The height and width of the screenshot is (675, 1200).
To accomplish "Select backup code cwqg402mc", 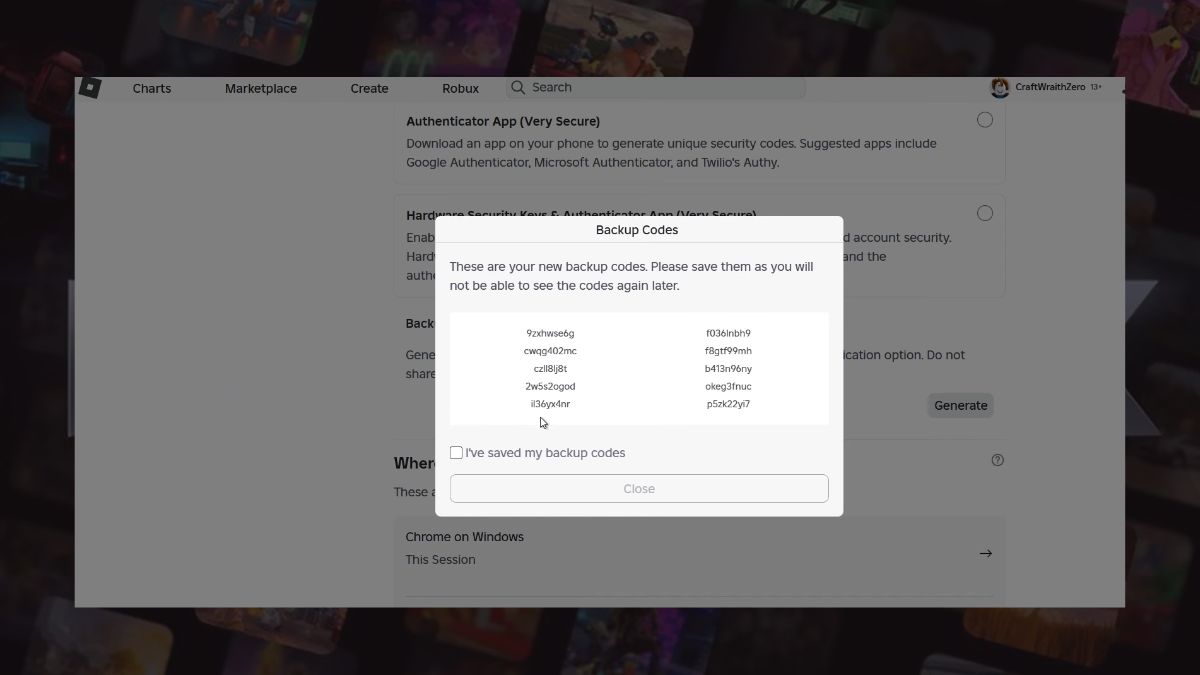I will click(550, 351).
